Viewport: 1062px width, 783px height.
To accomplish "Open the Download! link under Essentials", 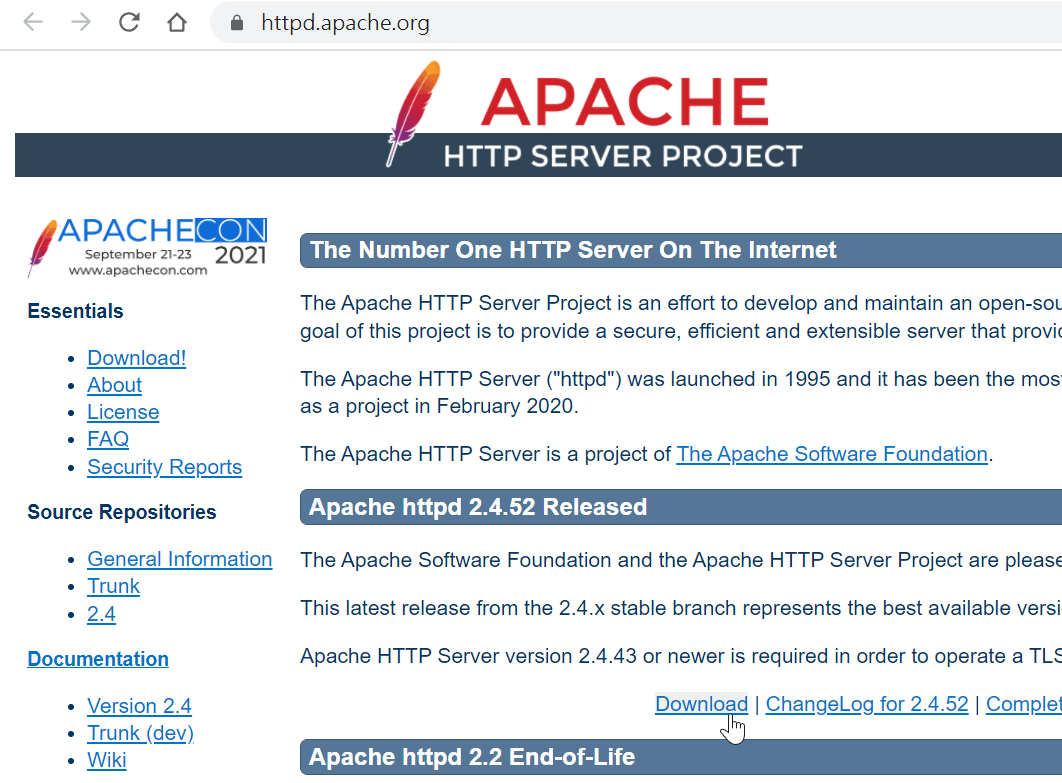I will coord(137,358).
